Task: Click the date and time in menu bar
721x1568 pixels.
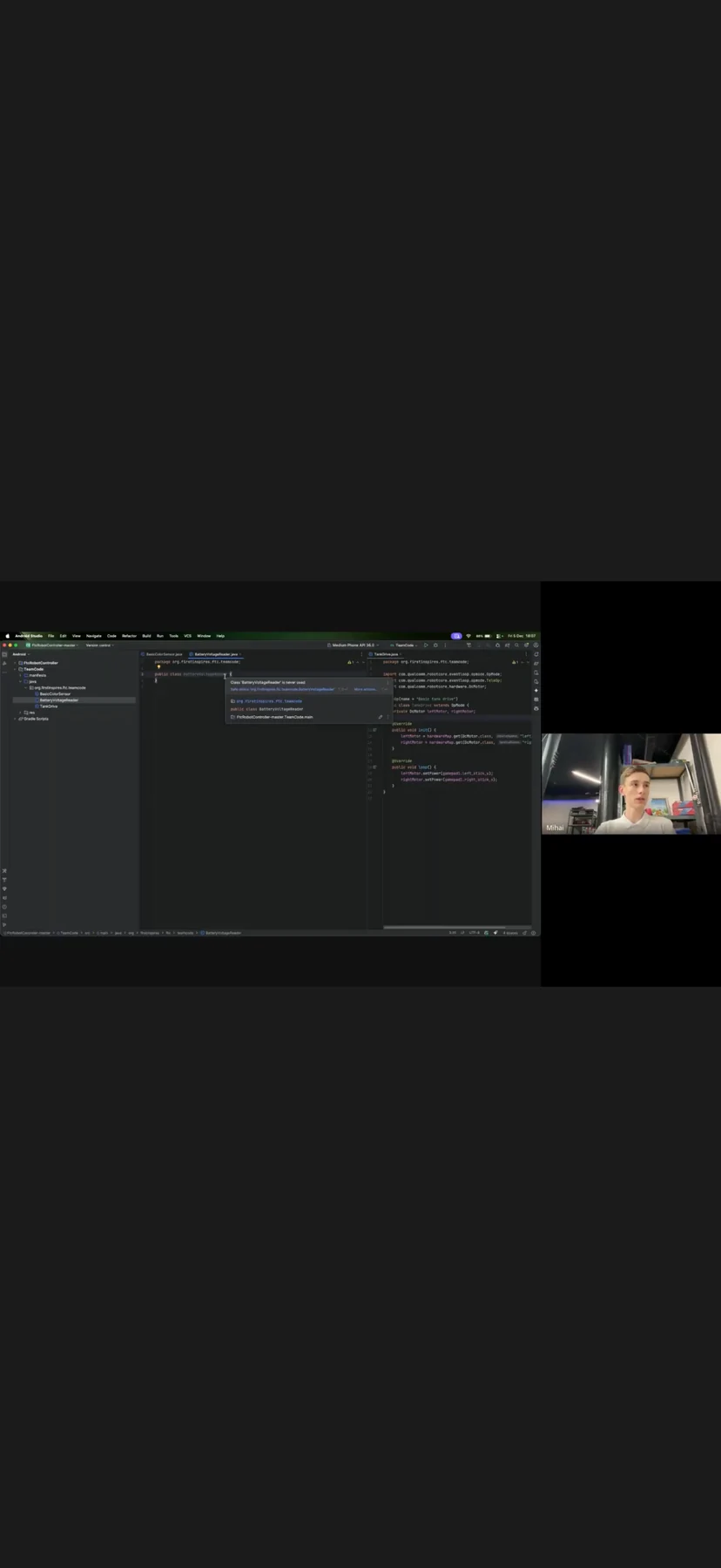Action: (522, 636)
